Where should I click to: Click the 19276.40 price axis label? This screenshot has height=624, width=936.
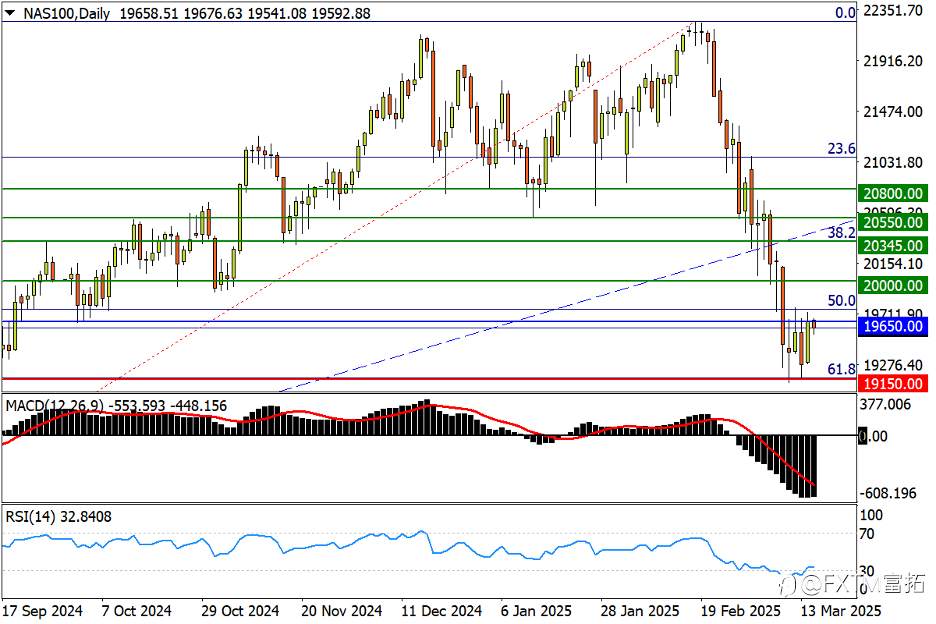(x=893, y=365)
